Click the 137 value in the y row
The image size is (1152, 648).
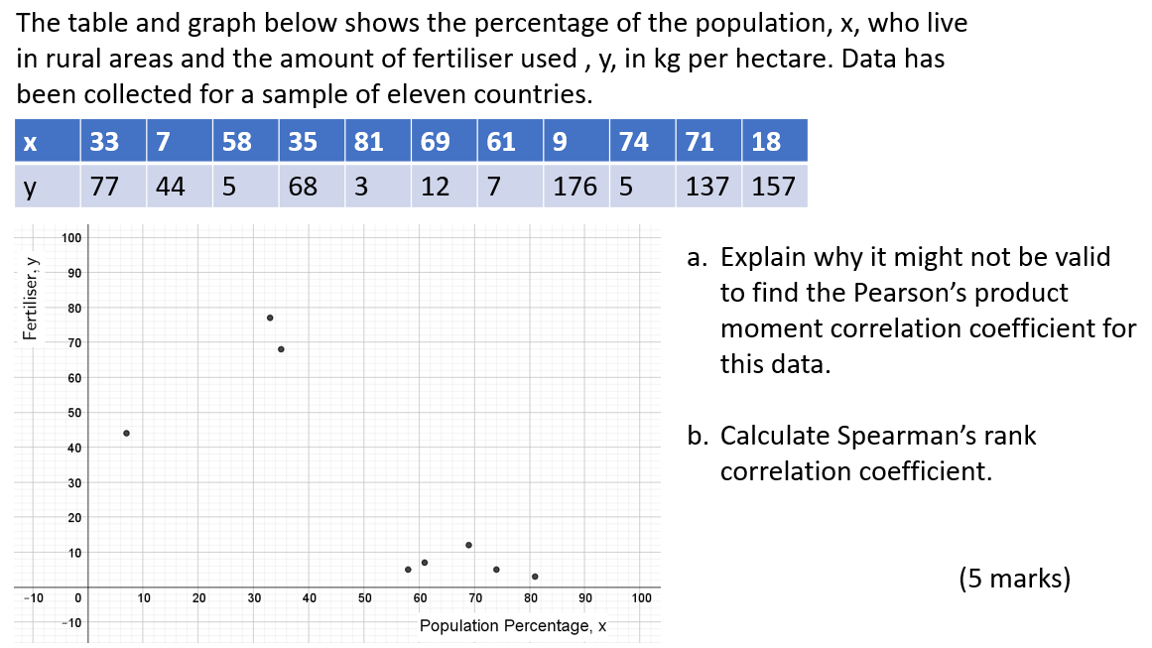point(707,186)
